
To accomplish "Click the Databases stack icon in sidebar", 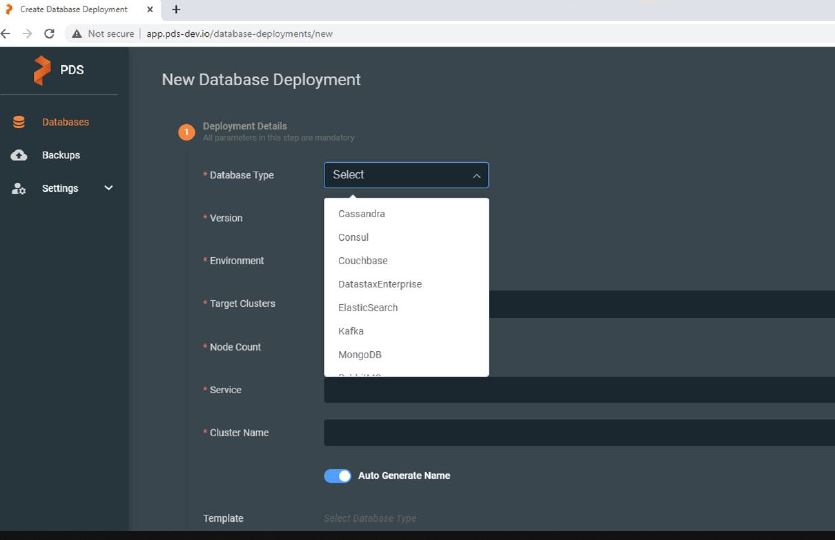I will [19, 122].
